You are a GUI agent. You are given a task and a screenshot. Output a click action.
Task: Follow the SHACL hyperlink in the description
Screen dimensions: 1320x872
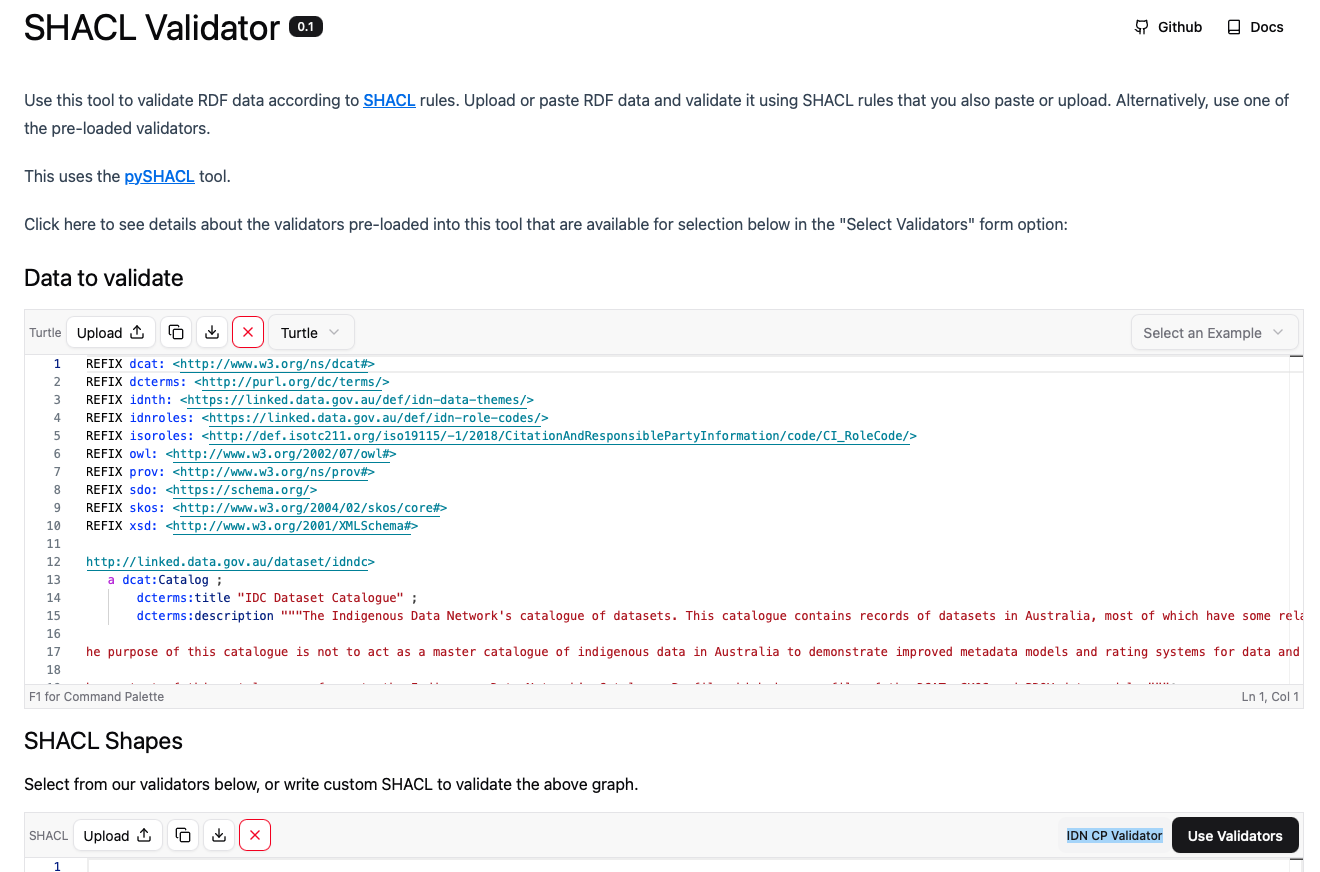[x=389, y=100]
